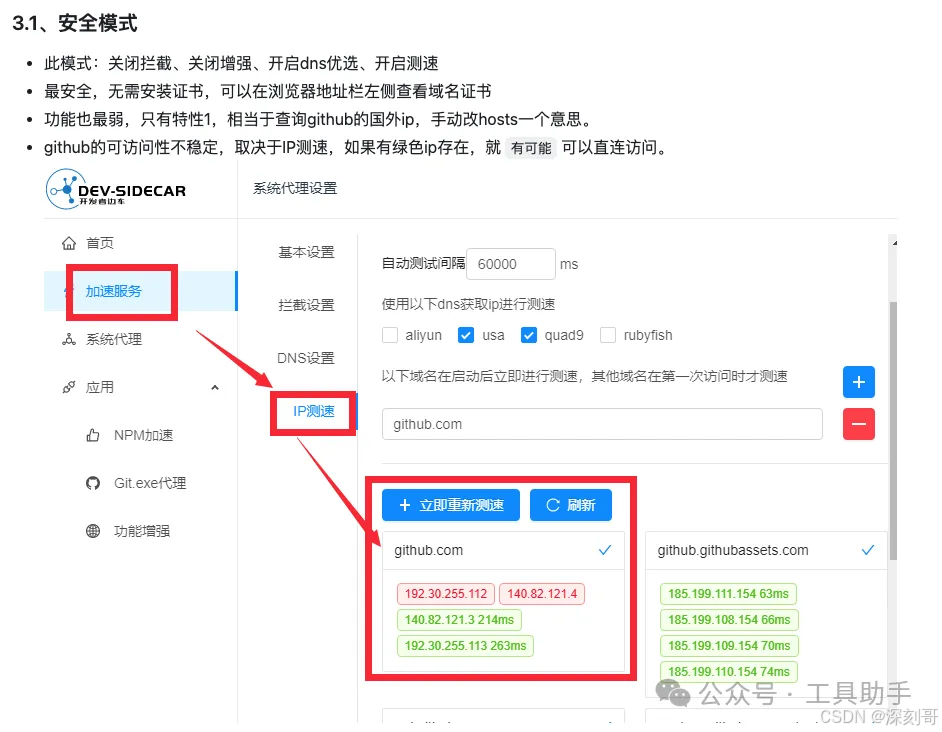
Task: Click the 应用 rocket icon
Action: click(x=69, y=388)
